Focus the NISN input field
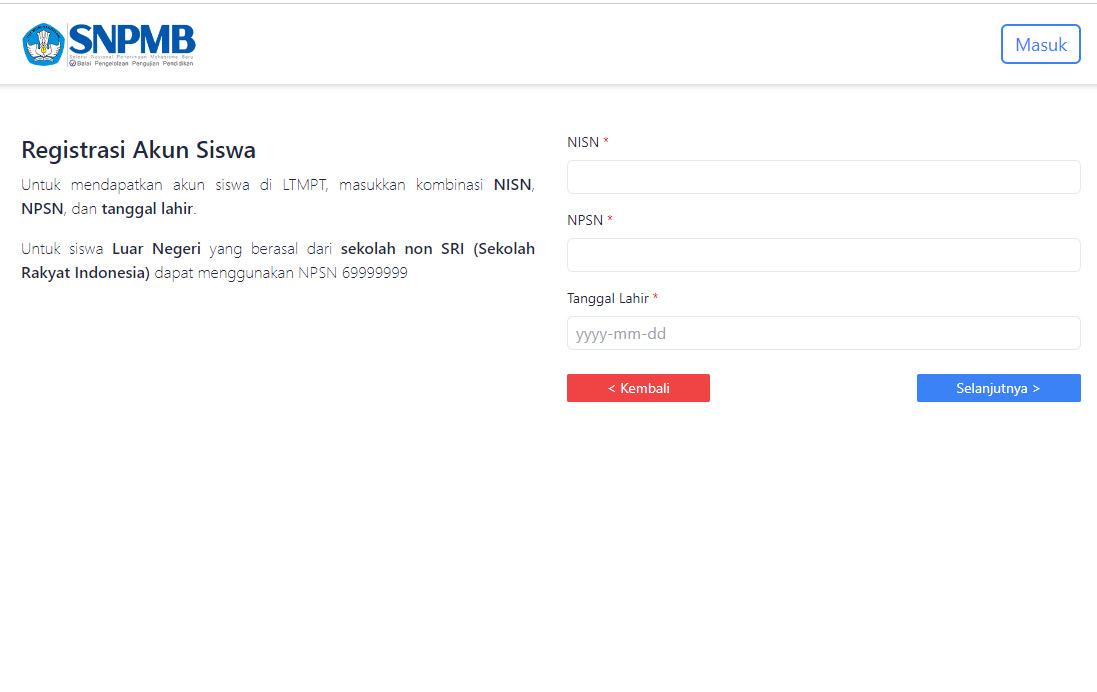The width and height of the screenshot is (1097, 692). point(822,177)
